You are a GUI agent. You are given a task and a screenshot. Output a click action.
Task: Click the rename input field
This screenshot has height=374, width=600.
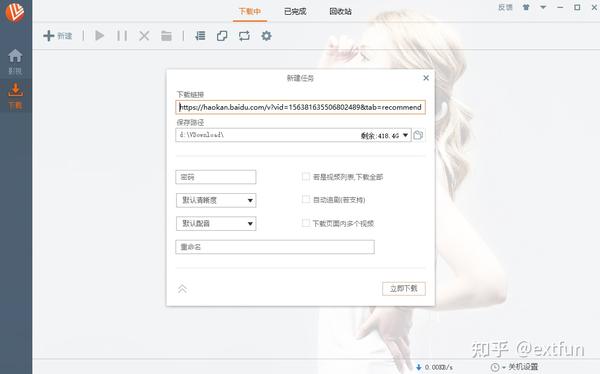click(x=275, y=247)
